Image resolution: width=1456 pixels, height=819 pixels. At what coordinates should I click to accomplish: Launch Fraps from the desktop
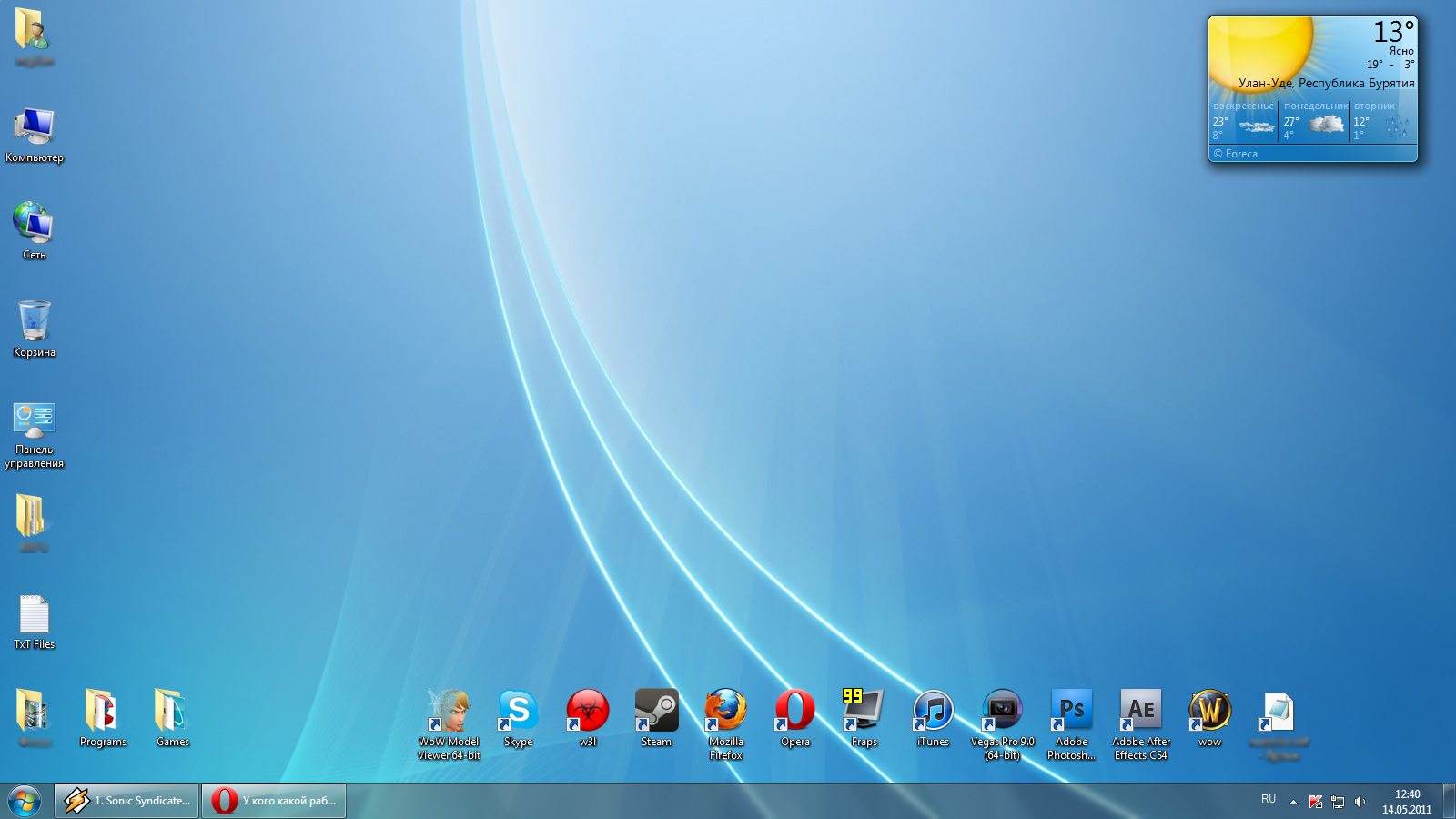pyautogui.click(x=864, y=712)
